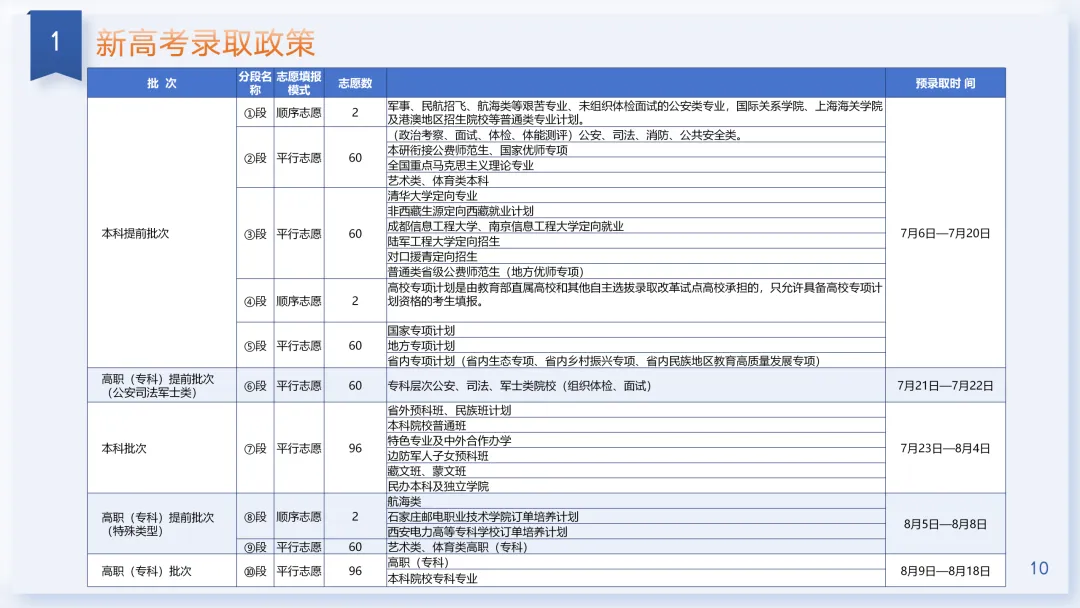Click the 志愿填报模式 column header

click(x=299, y=83)
